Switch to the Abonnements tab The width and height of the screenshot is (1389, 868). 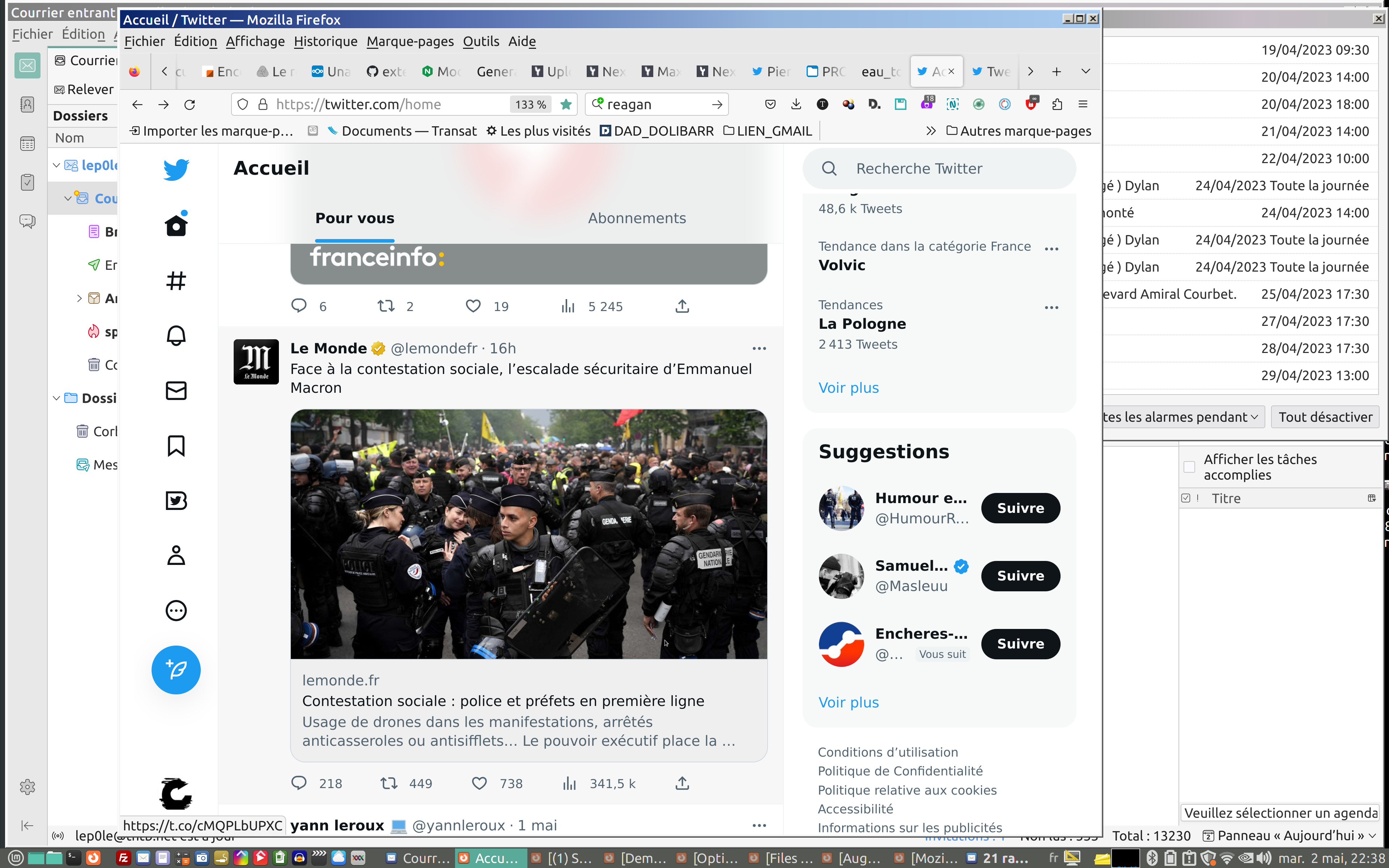[x=637, y=218]
